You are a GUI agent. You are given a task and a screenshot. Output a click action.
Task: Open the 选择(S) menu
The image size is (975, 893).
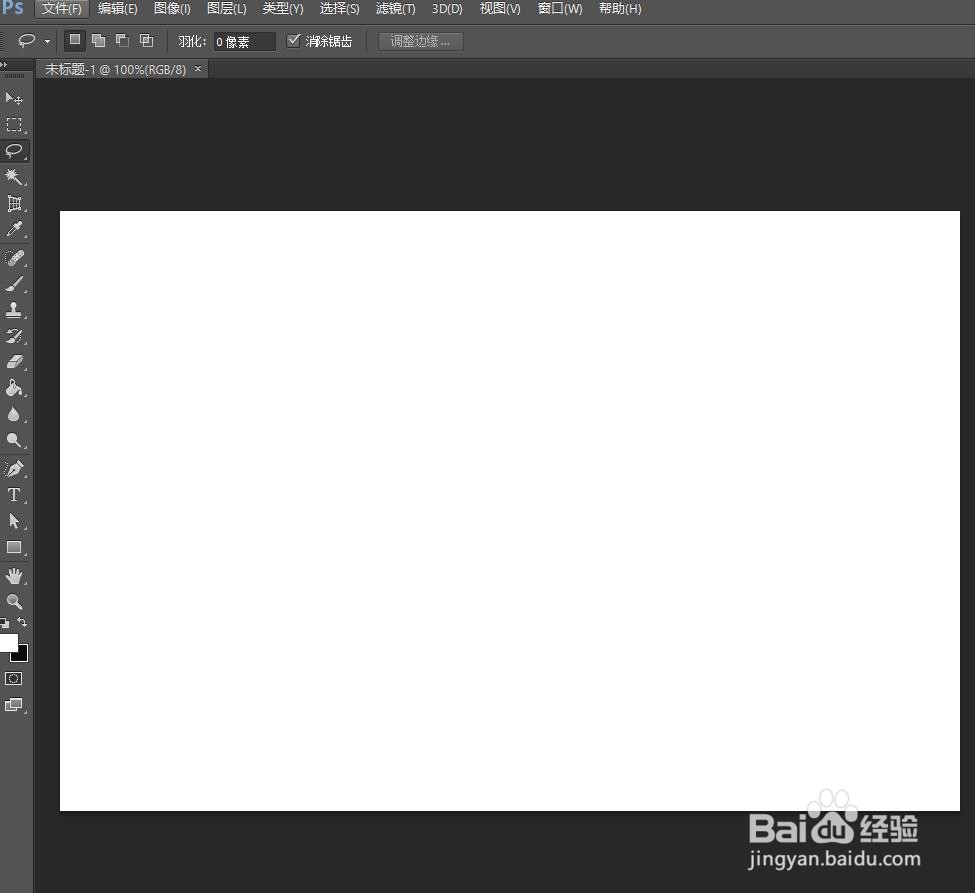(340, 9)
